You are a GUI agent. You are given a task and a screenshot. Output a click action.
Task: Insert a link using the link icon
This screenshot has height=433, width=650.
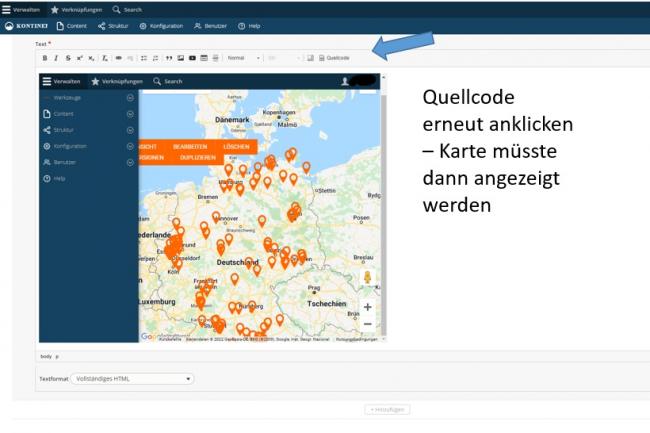(119, 58)
